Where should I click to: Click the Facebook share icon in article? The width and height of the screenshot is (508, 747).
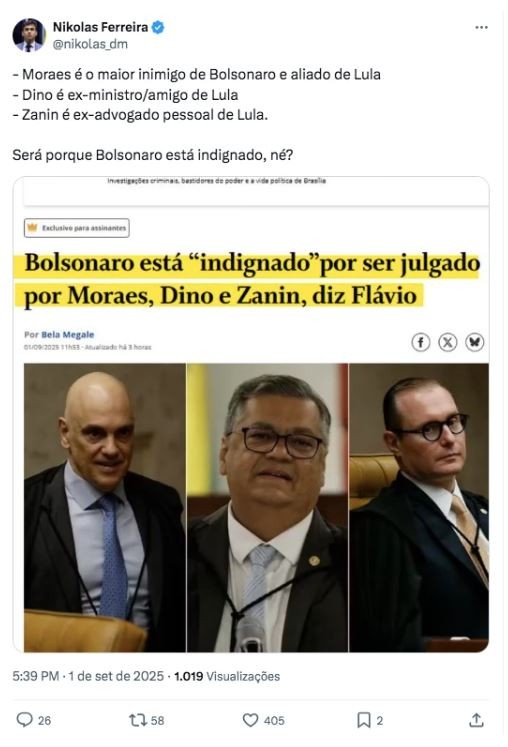[x=420, y=342]
